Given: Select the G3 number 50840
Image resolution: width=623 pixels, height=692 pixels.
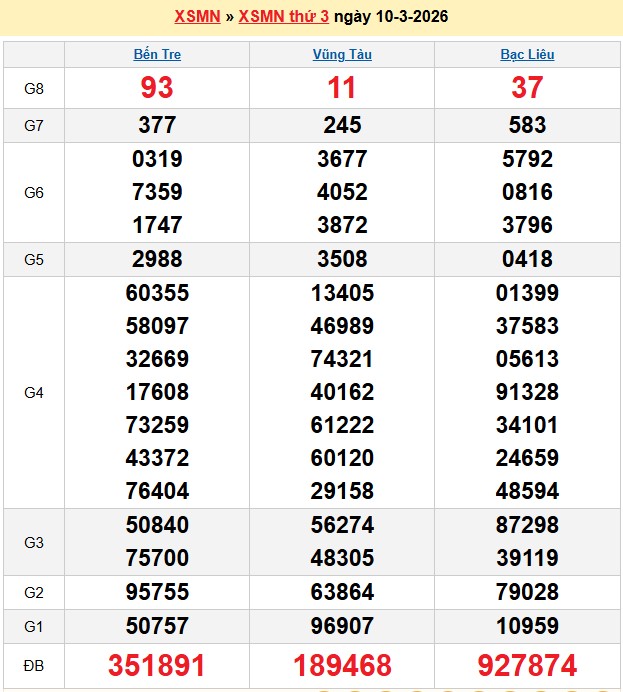Looking at the screenshot, I should click(157, 525).
